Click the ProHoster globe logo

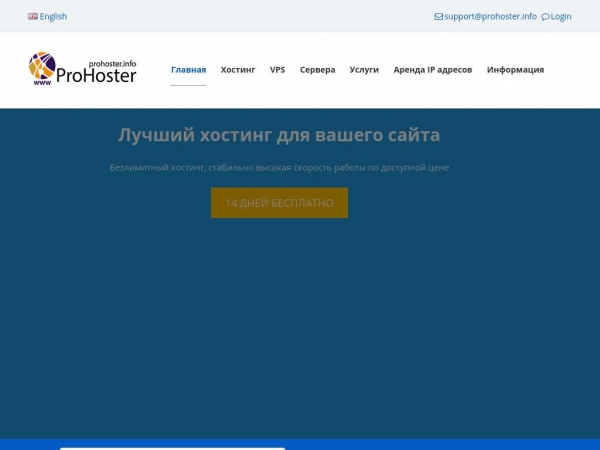(x=42, y=68)
